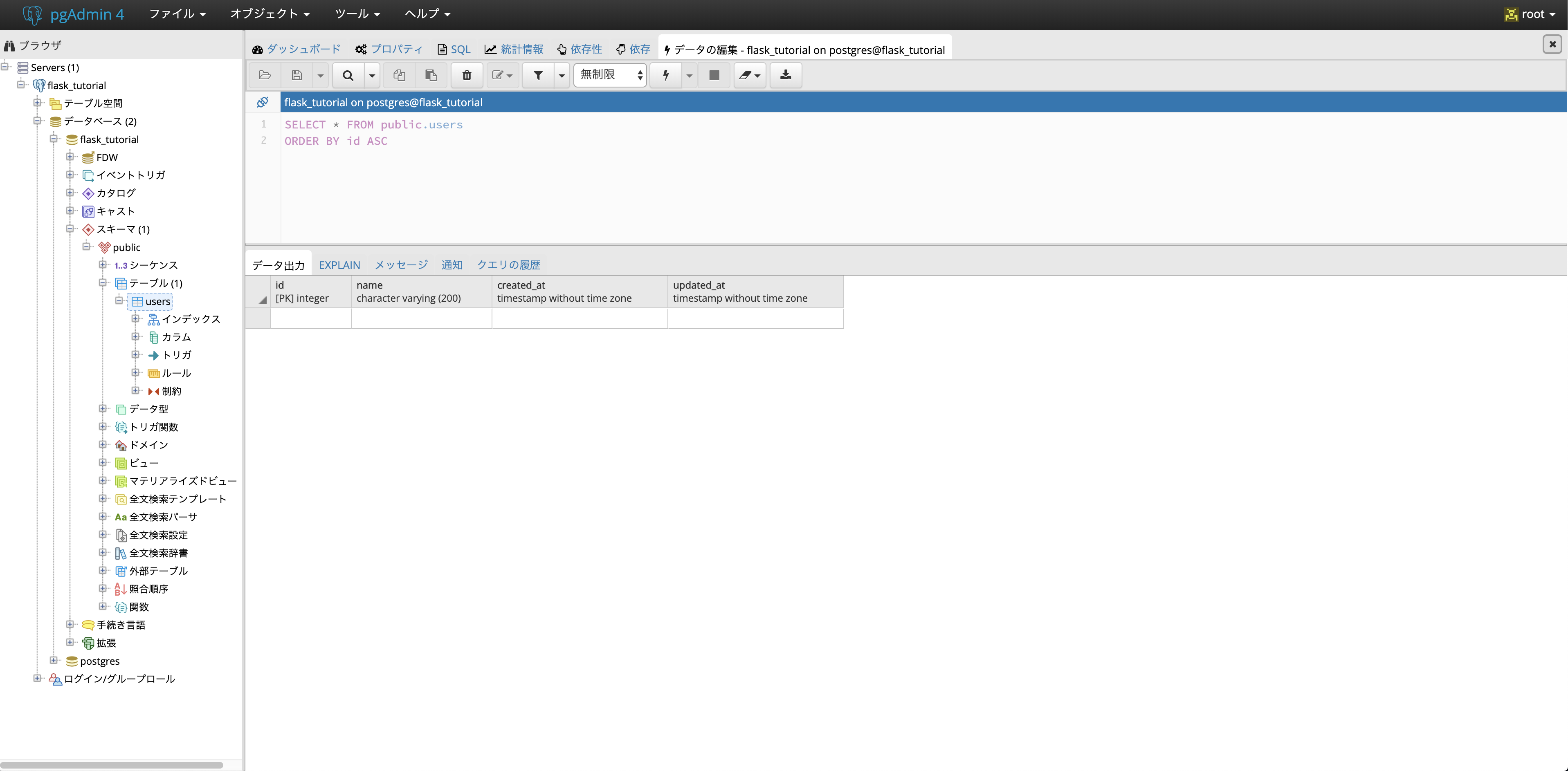Screen dimensions: 1568x771
Task: Switch to the メッセージ tab
Action: (x=400, y=265)
